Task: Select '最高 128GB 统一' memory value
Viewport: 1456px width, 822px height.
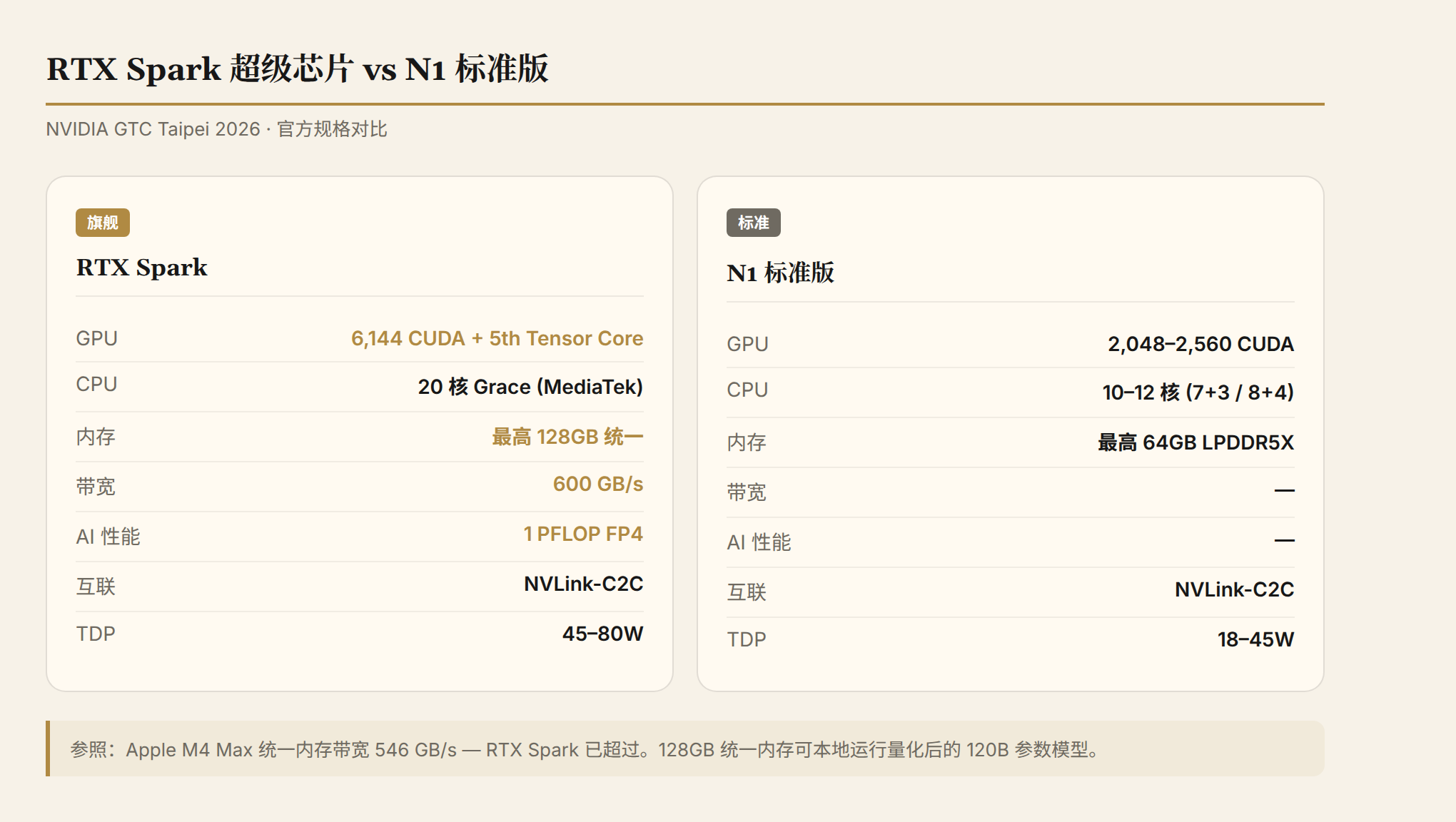Action: coord(567,437)
